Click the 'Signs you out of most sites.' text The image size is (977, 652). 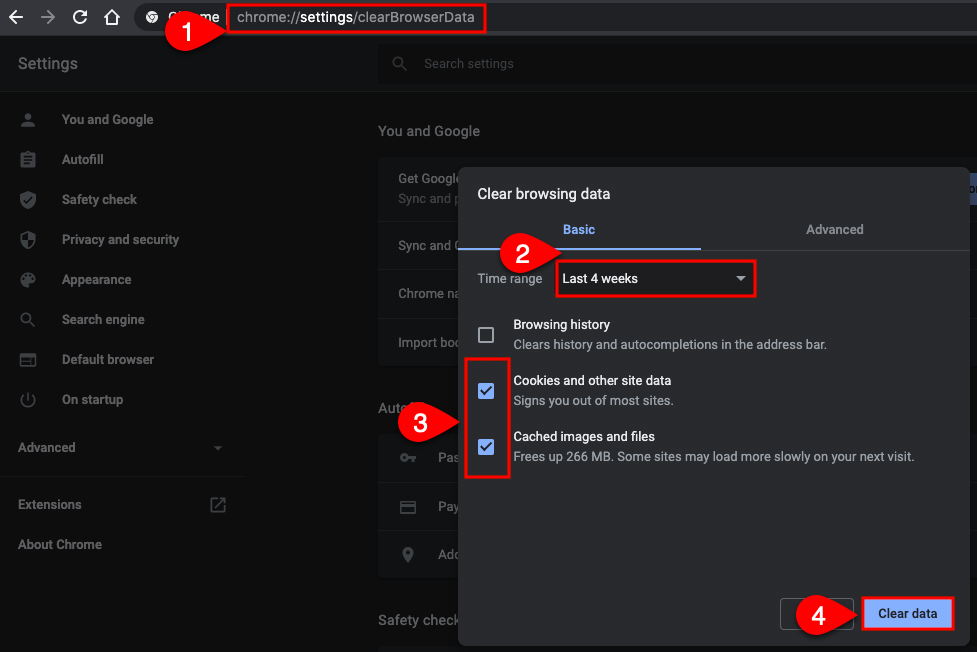pyautogui.click(x=593, y=401)
